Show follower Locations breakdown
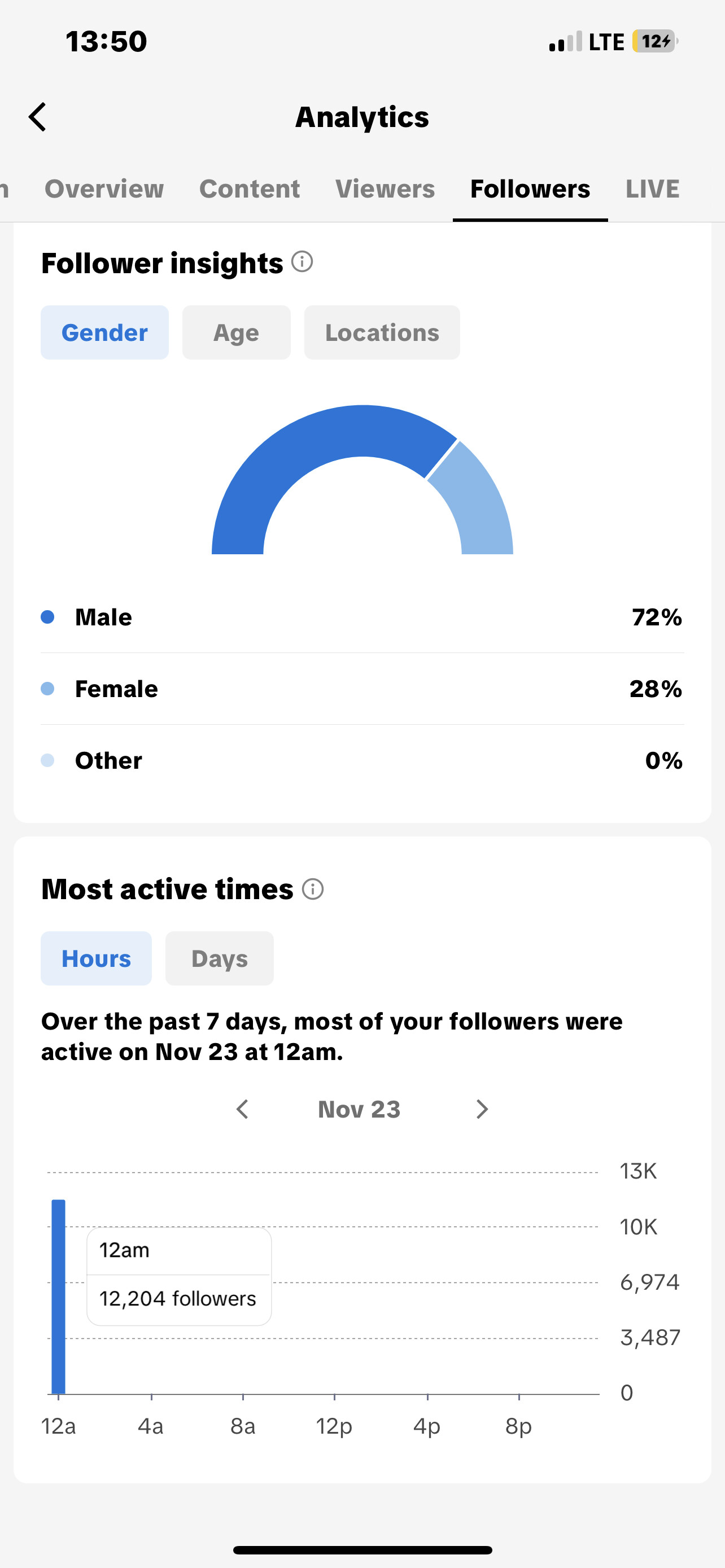The width and height of the screenshot is (725, 1568). pyautogui.click(x=382, y=332)
